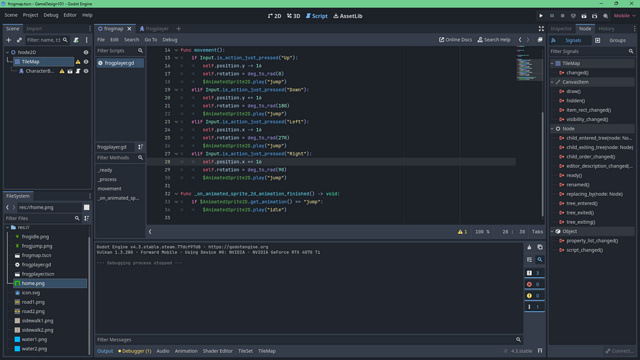Toggle alphabetical sorting of methods
Viewport: 640px width, 360px height.
[140, 147]
